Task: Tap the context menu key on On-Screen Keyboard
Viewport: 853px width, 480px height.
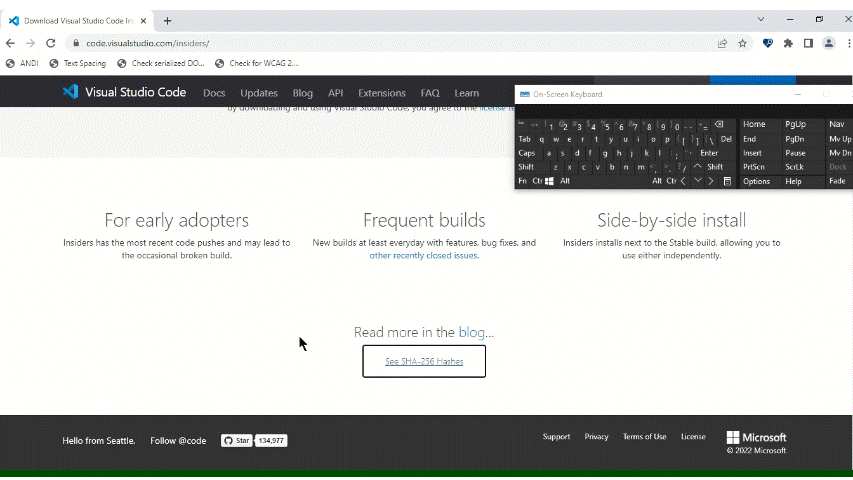Action: click(727, 181)
